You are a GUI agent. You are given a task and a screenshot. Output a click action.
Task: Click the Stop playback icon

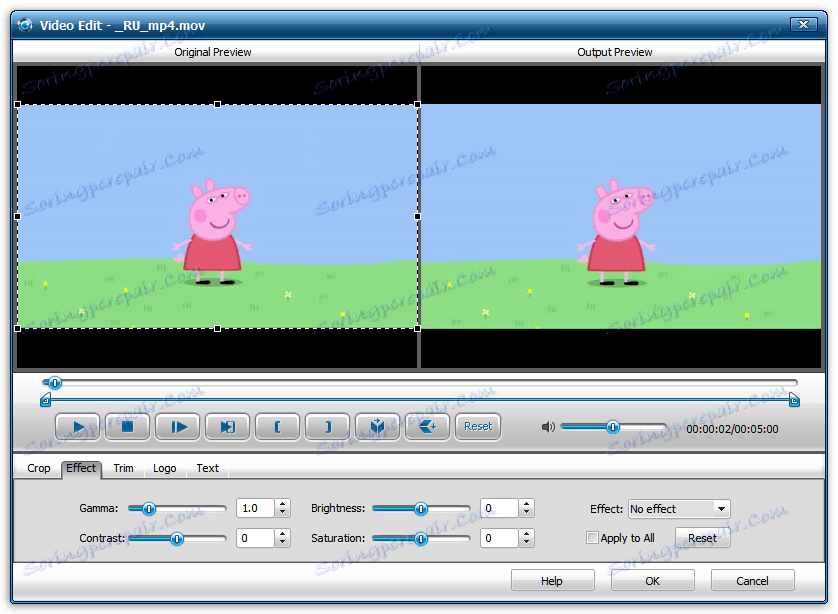point(127,426)
